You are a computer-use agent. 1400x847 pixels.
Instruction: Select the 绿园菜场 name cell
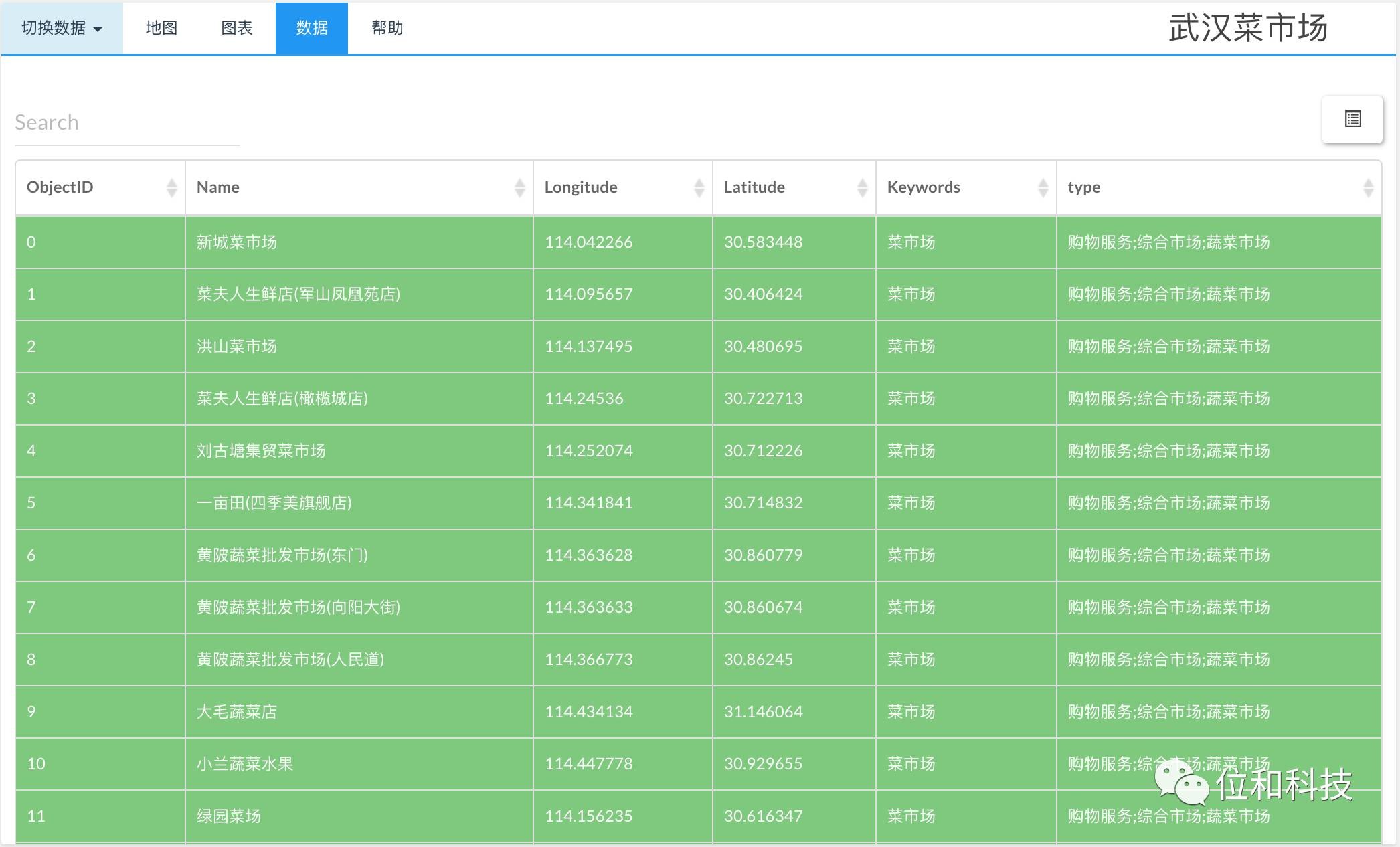click(x=359, y=816)
